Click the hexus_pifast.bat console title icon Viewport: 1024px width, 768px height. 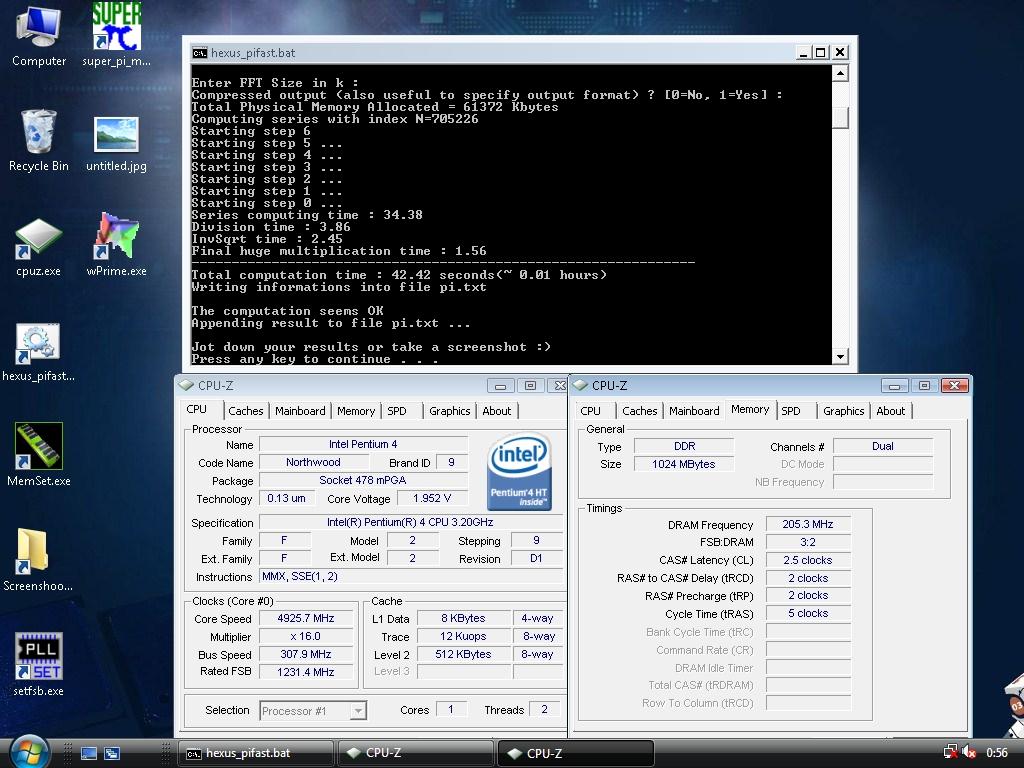[199, 53]
